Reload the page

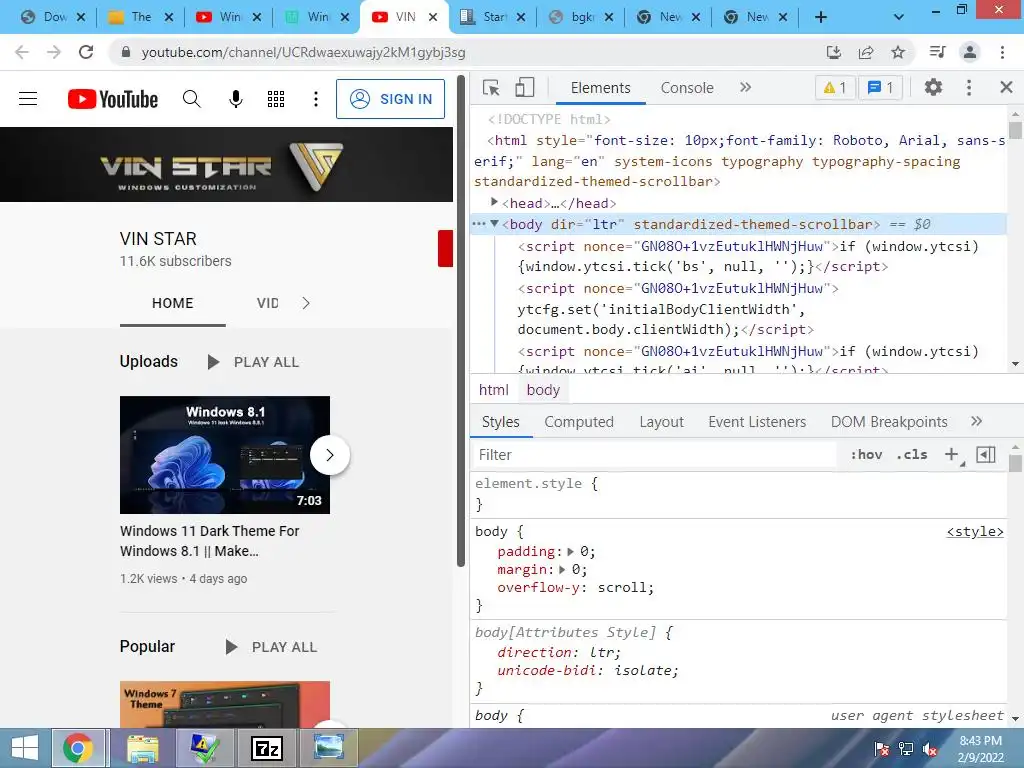(86, 52)
